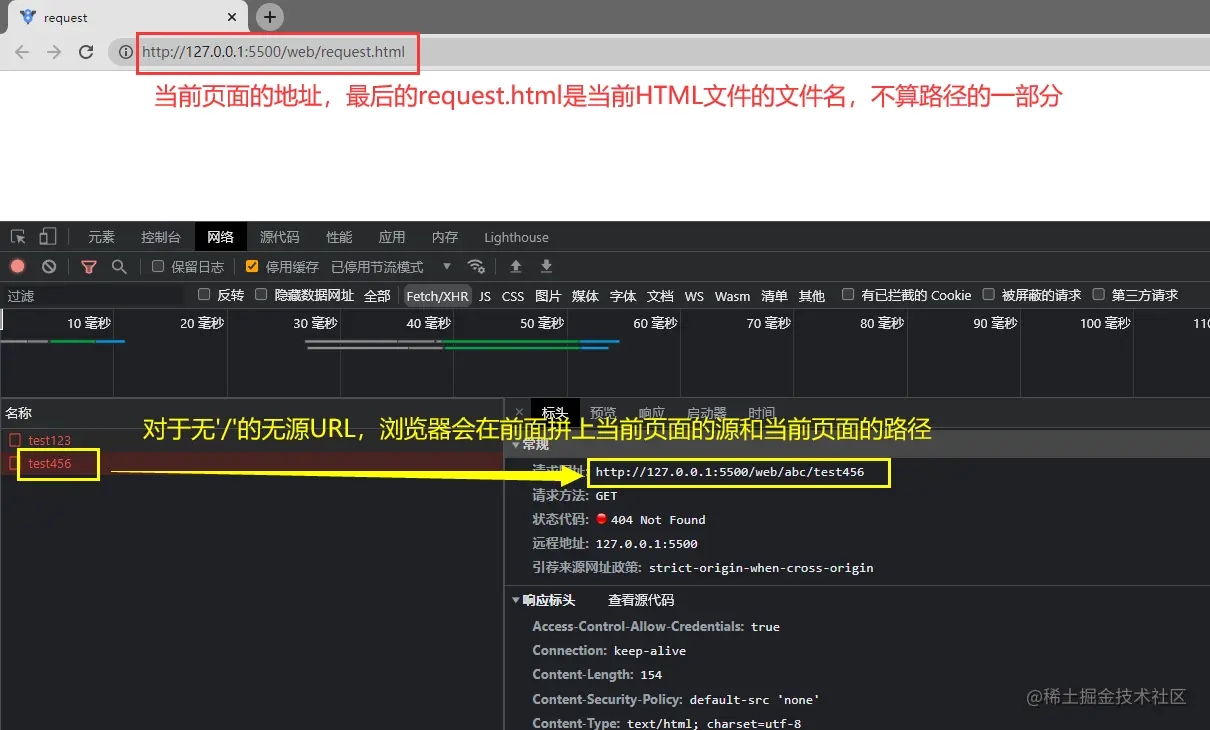The height and width of the screenshot is (730, 1210).
Task: Click the strict-origin-when-cross-origin policy value
Action: point(761,568)
